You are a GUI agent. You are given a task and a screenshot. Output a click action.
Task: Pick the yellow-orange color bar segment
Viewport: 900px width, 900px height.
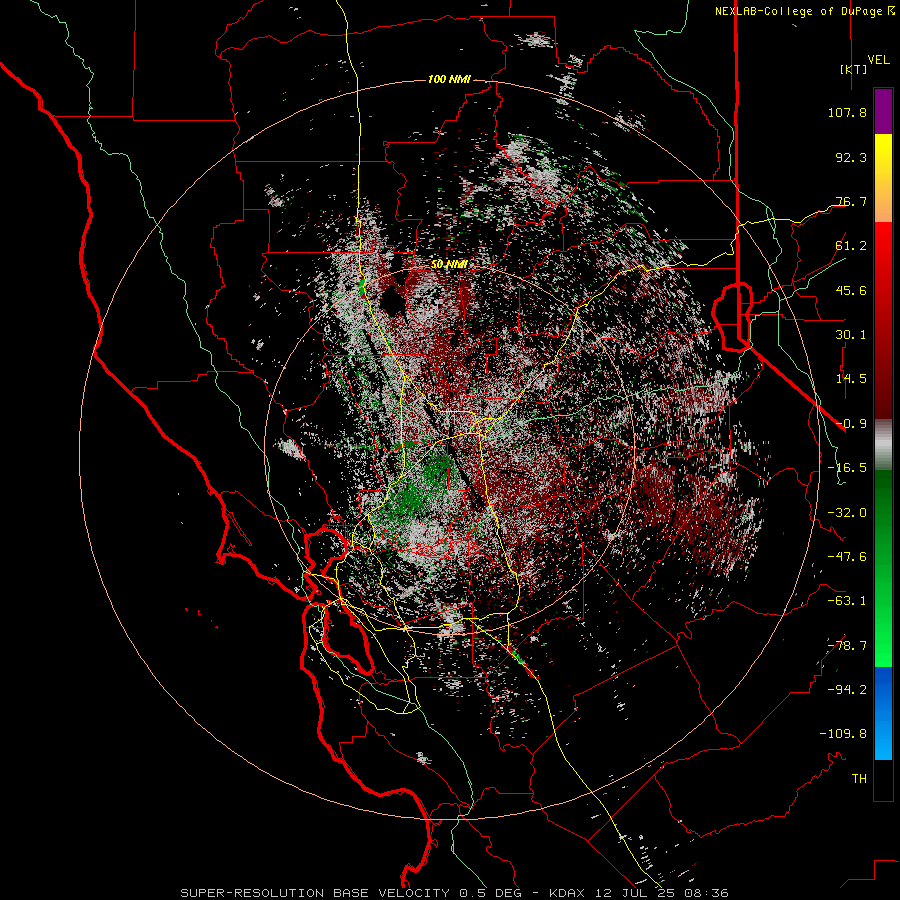pos(883,178)
